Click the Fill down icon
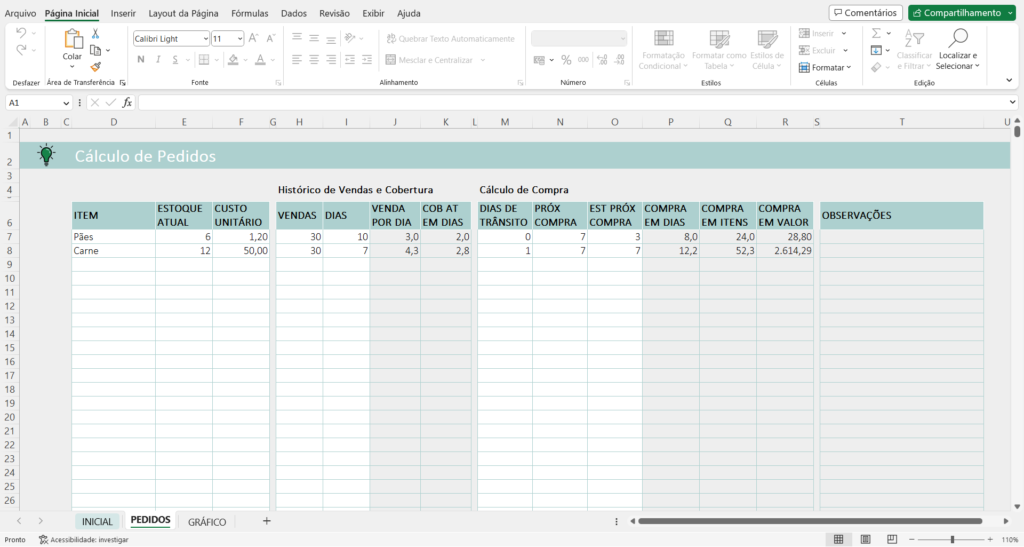Viewport: 1024px width, 547px height. [x=876, y=50]
